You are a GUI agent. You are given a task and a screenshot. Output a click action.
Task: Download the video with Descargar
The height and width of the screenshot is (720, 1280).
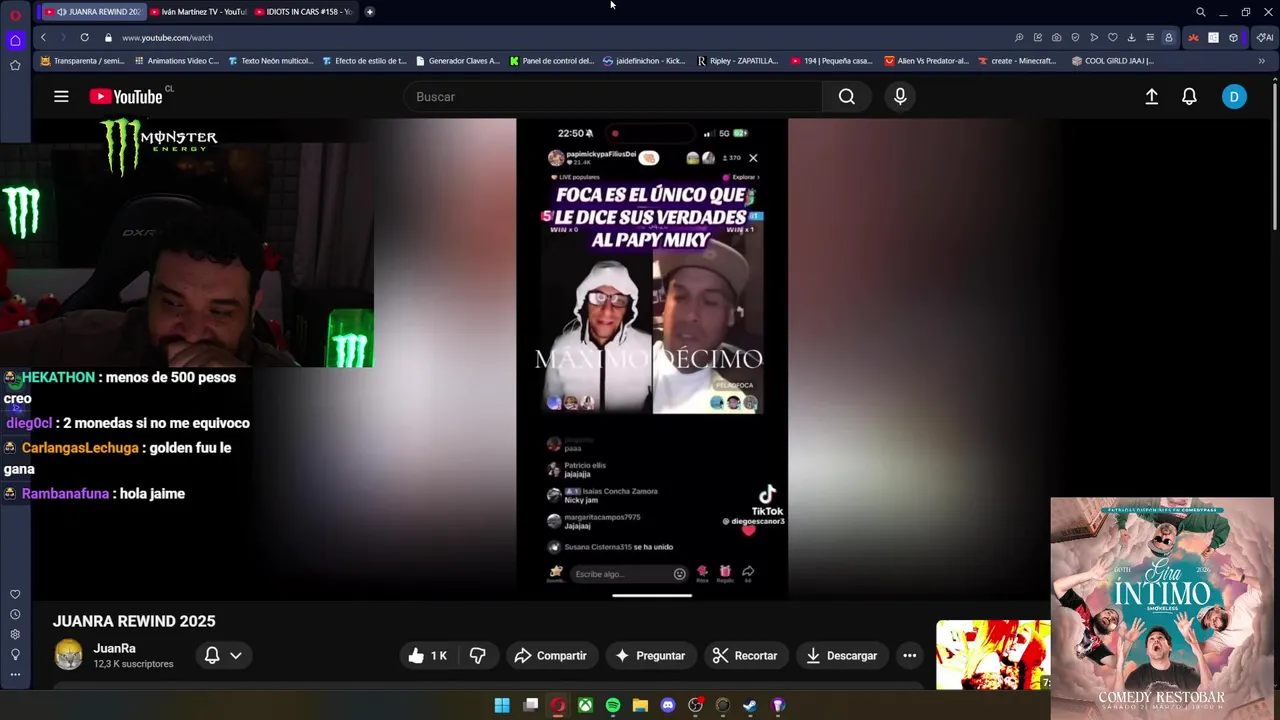842,656
